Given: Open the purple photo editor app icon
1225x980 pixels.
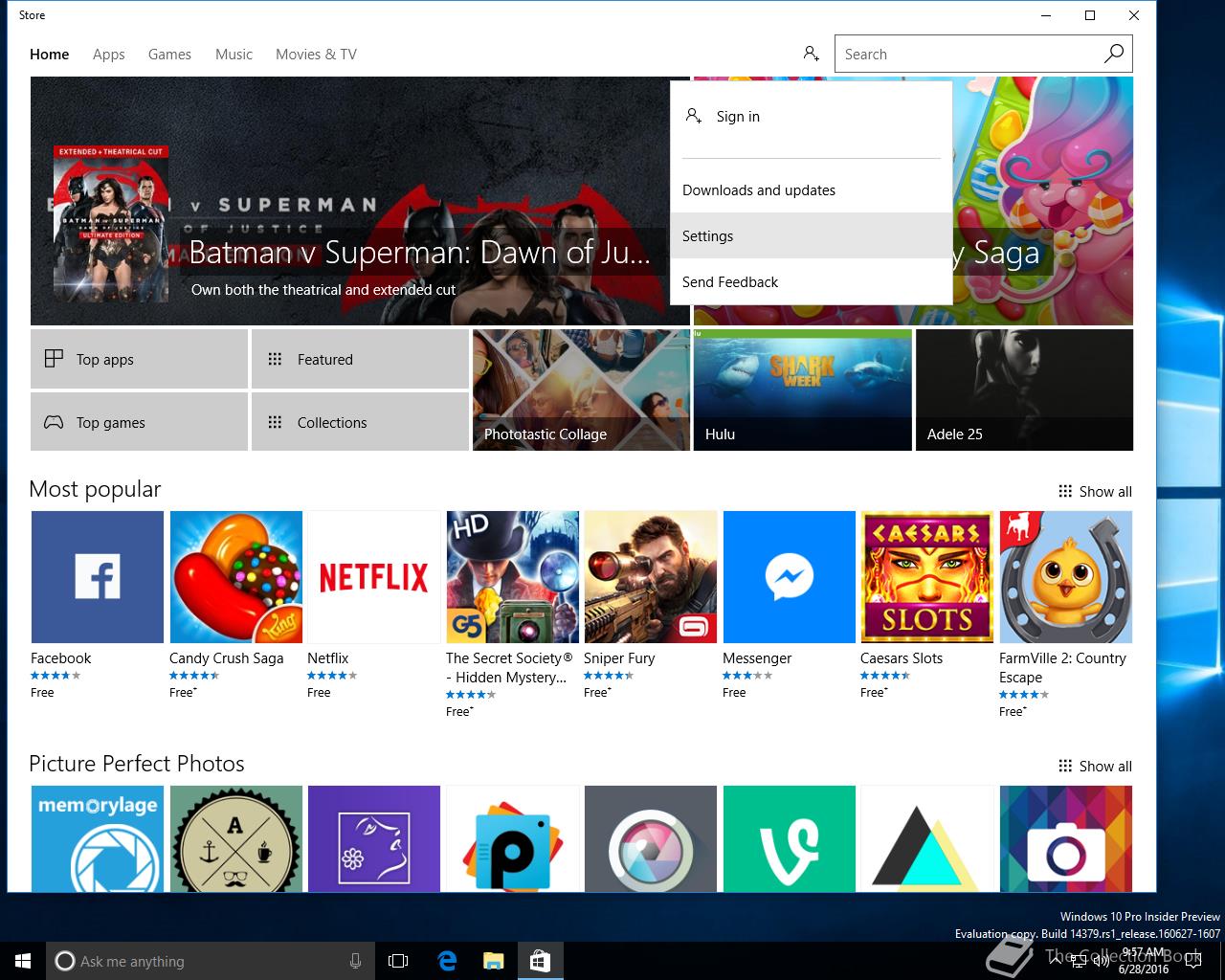Looking at the screenshot, I should pos(373,838).
